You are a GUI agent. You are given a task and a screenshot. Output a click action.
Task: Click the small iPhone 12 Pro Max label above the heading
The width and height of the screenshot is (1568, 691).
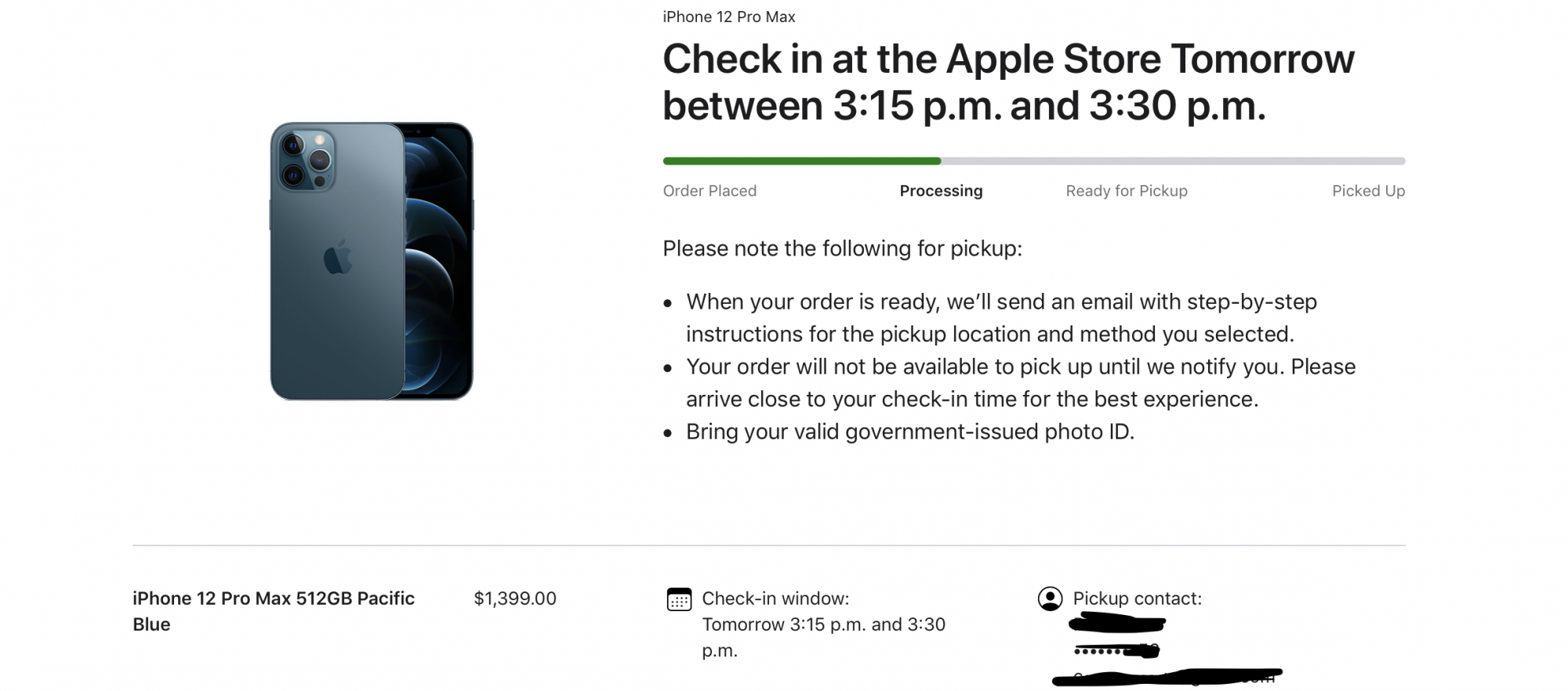(728, 17)
